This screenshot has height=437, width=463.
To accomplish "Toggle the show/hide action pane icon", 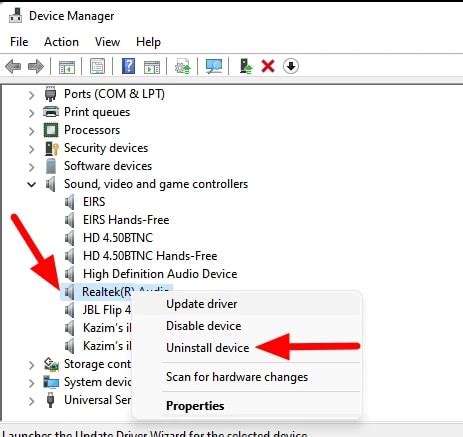I will point(152,67).
